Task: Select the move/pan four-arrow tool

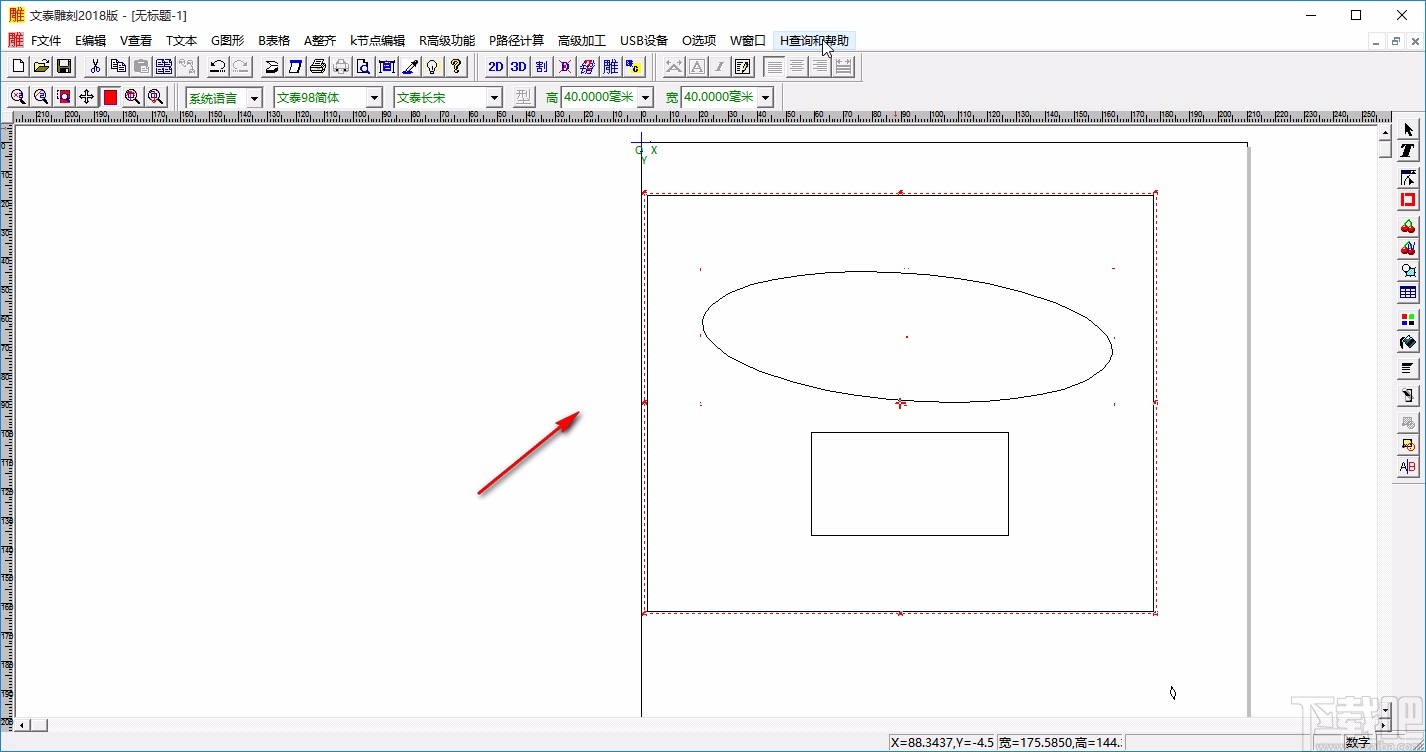Action: coord(87,97)
